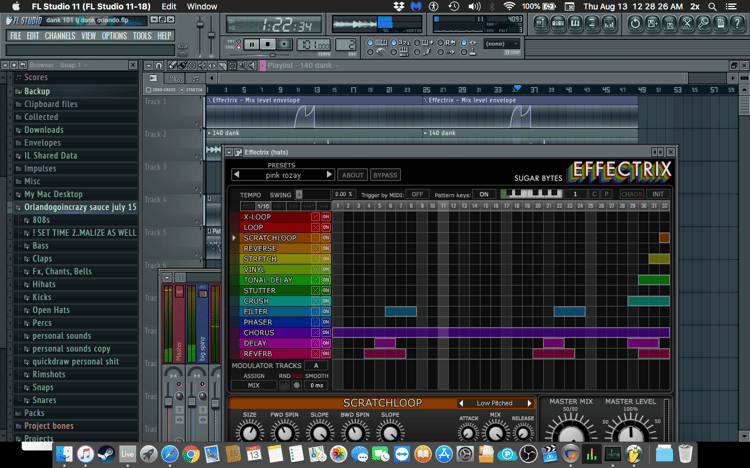Select previous Scratchloop preset (Low Pitched) arrow
750x468 pixels.
(x=461, y=403)
